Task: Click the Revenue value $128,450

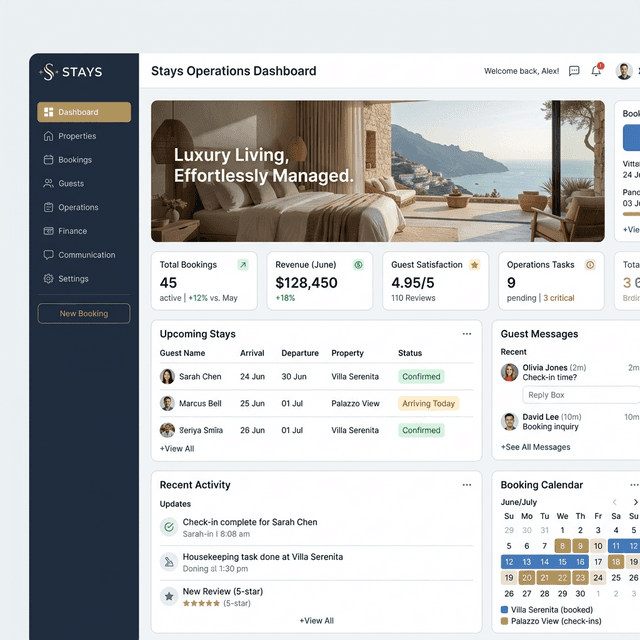Action: pos(307,282)
